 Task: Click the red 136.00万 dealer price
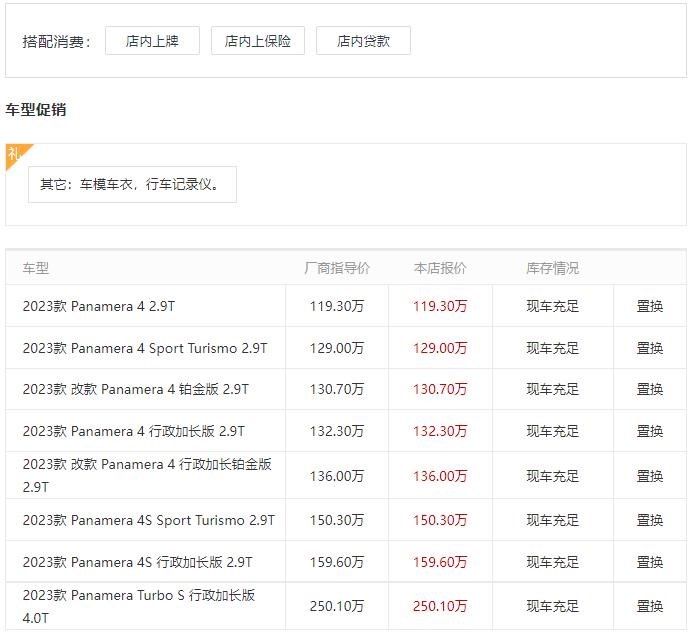(440, 476)
